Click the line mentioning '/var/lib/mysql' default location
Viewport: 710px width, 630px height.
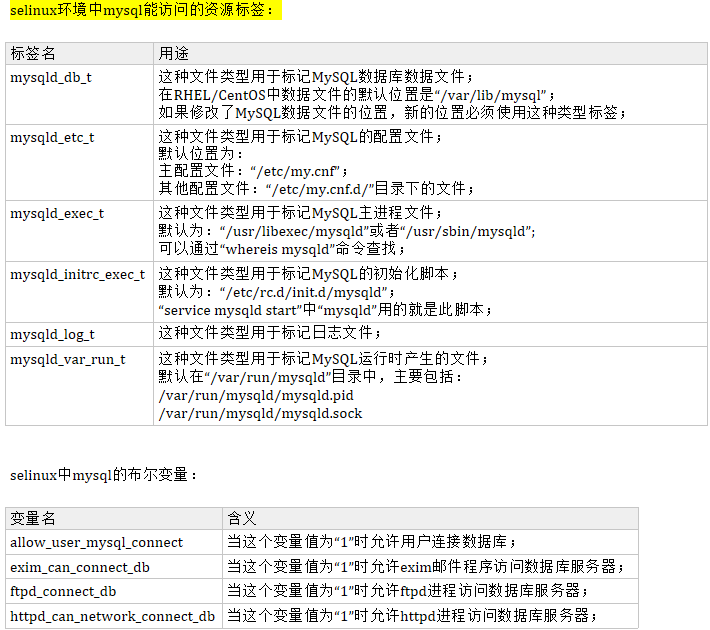coord(356,95)
